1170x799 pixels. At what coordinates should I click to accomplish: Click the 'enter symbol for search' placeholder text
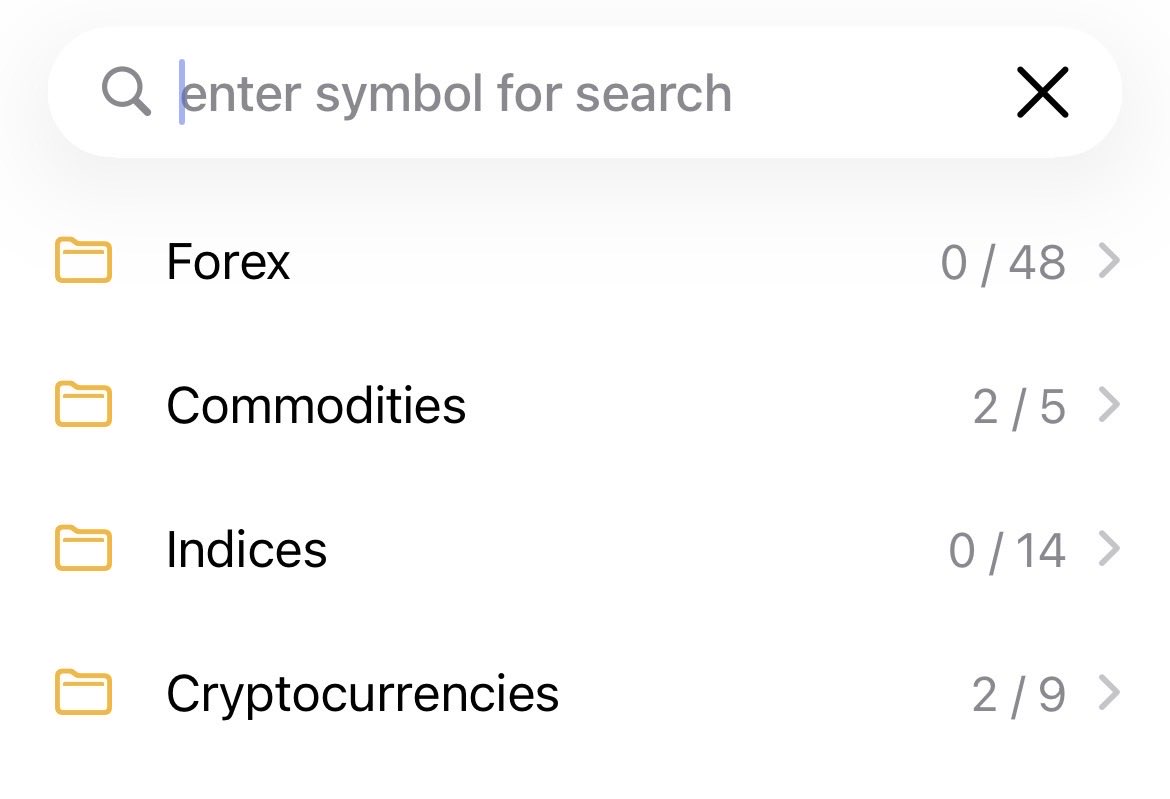pos(458,93)
